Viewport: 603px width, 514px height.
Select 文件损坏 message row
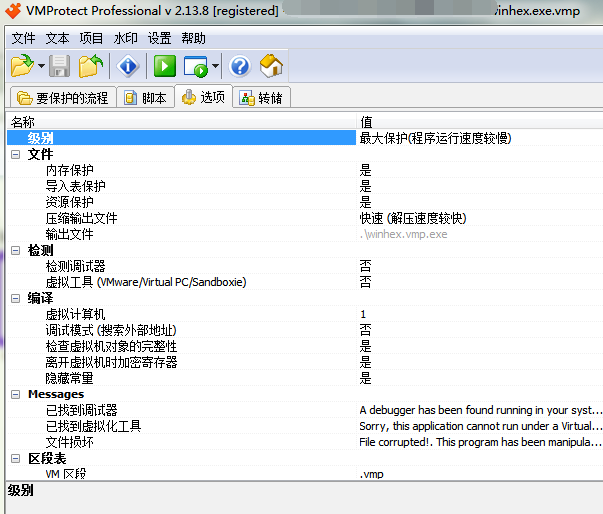(70, 442)
